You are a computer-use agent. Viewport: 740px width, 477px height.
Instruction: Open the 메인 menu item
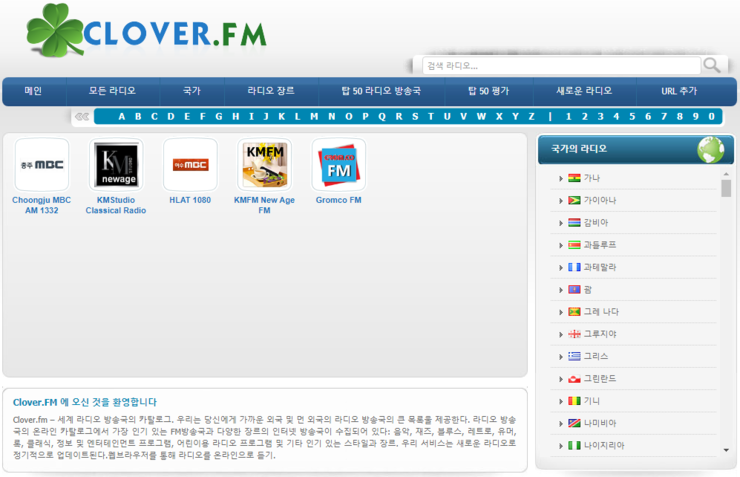[33, 91]
